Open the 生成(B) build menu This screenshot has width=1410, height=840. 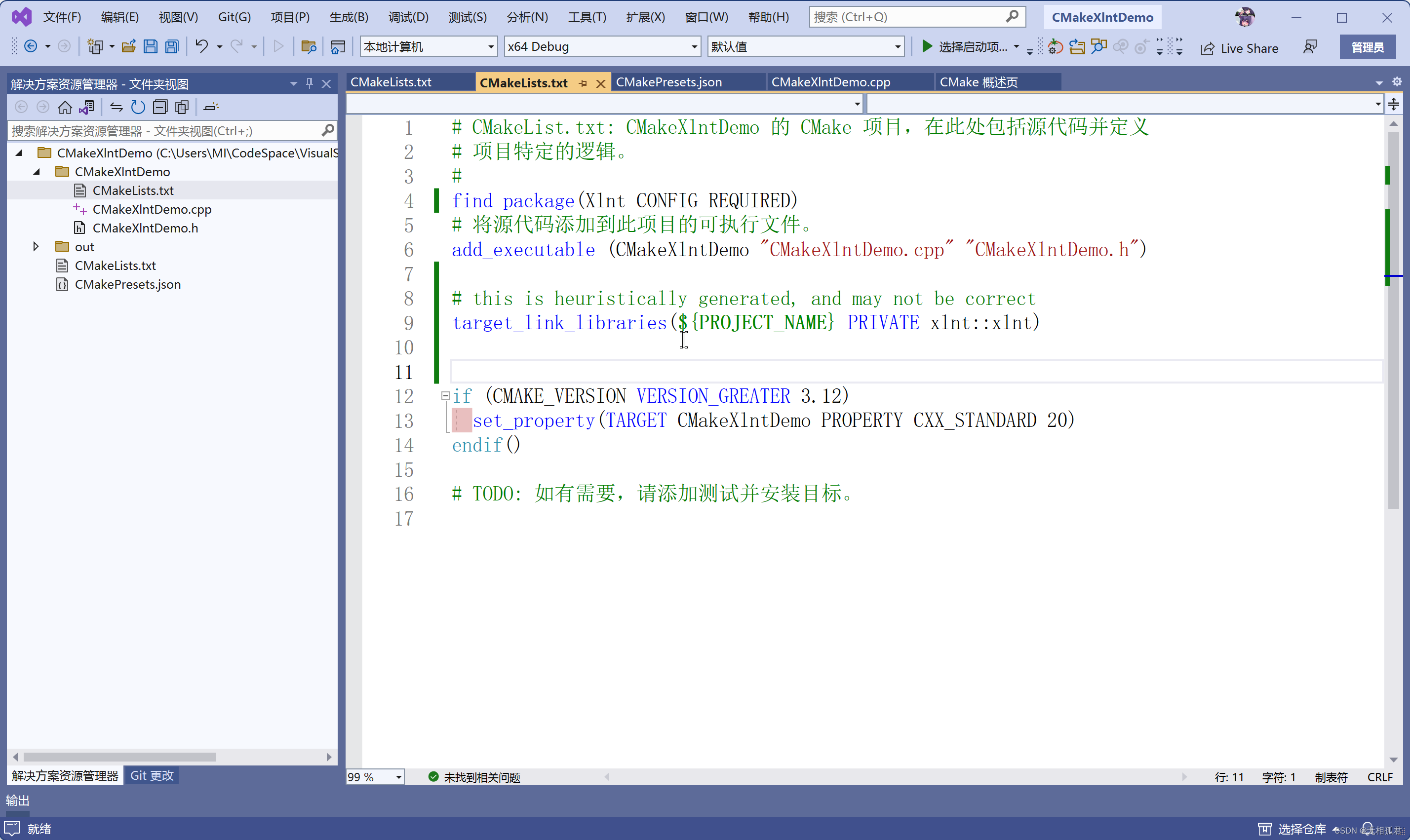pos(349,17)
